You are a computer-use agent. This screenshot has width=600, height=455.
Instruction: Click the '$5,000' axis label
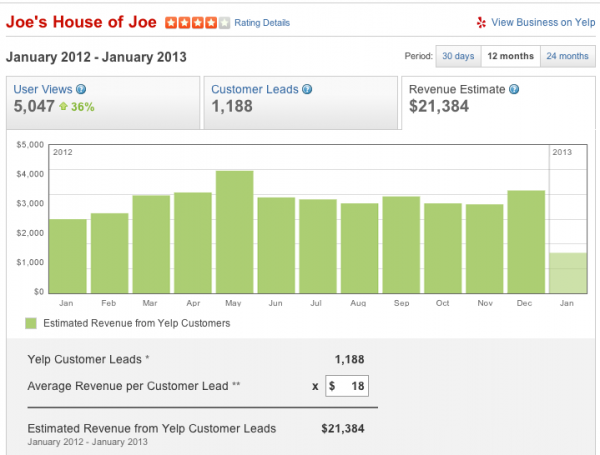30,145
